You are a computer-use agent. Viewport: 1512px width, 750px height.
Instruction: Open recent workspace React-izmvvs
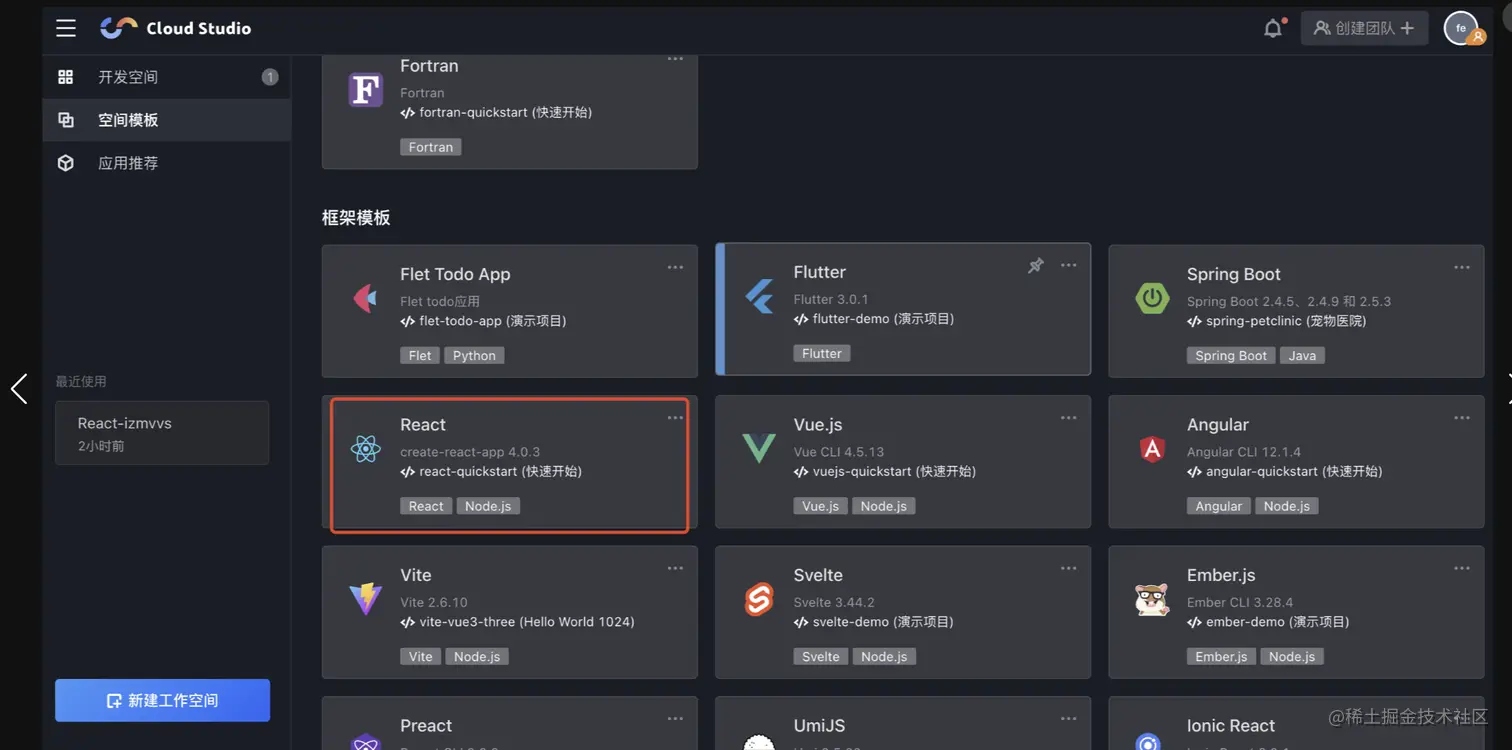pos(162,433)
